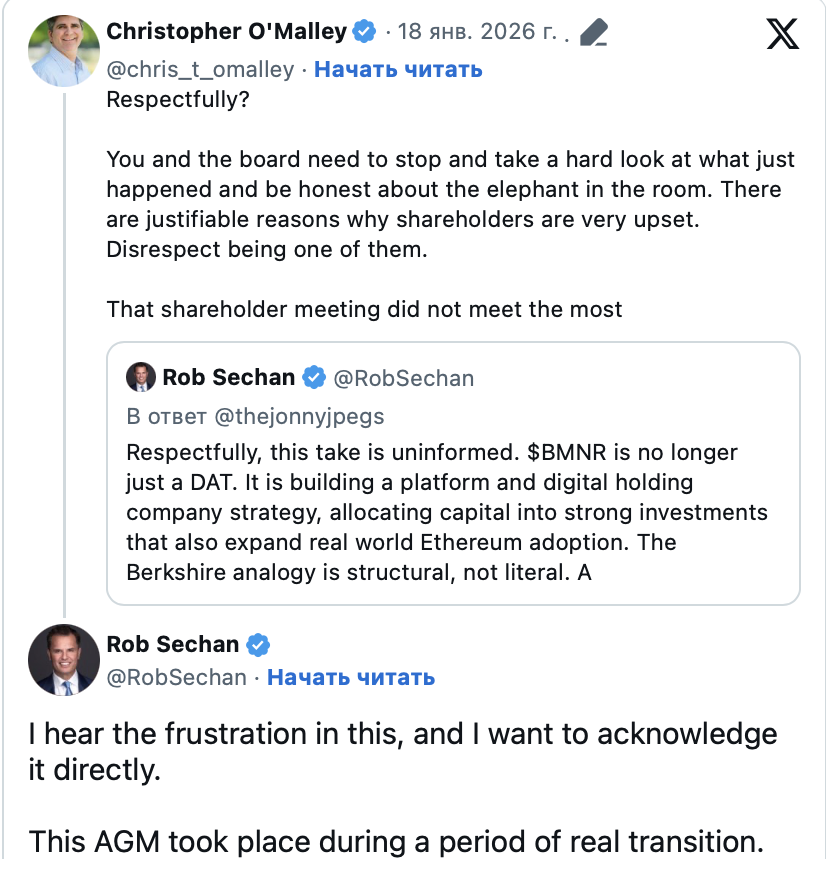Open Rob Sechan's large profile avatar
Image resolution: width=826 pixels, height=886 pixels.
click(x=64, y=660)
